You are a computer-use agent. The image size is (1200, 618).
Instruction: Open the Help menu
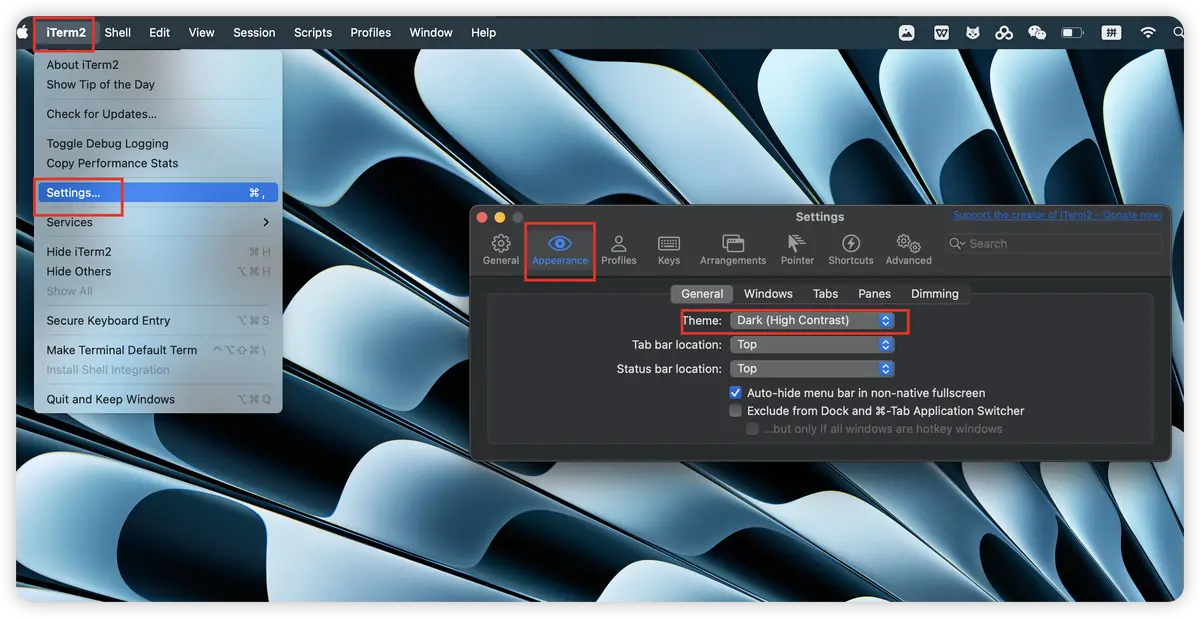(x=484, y=32)
